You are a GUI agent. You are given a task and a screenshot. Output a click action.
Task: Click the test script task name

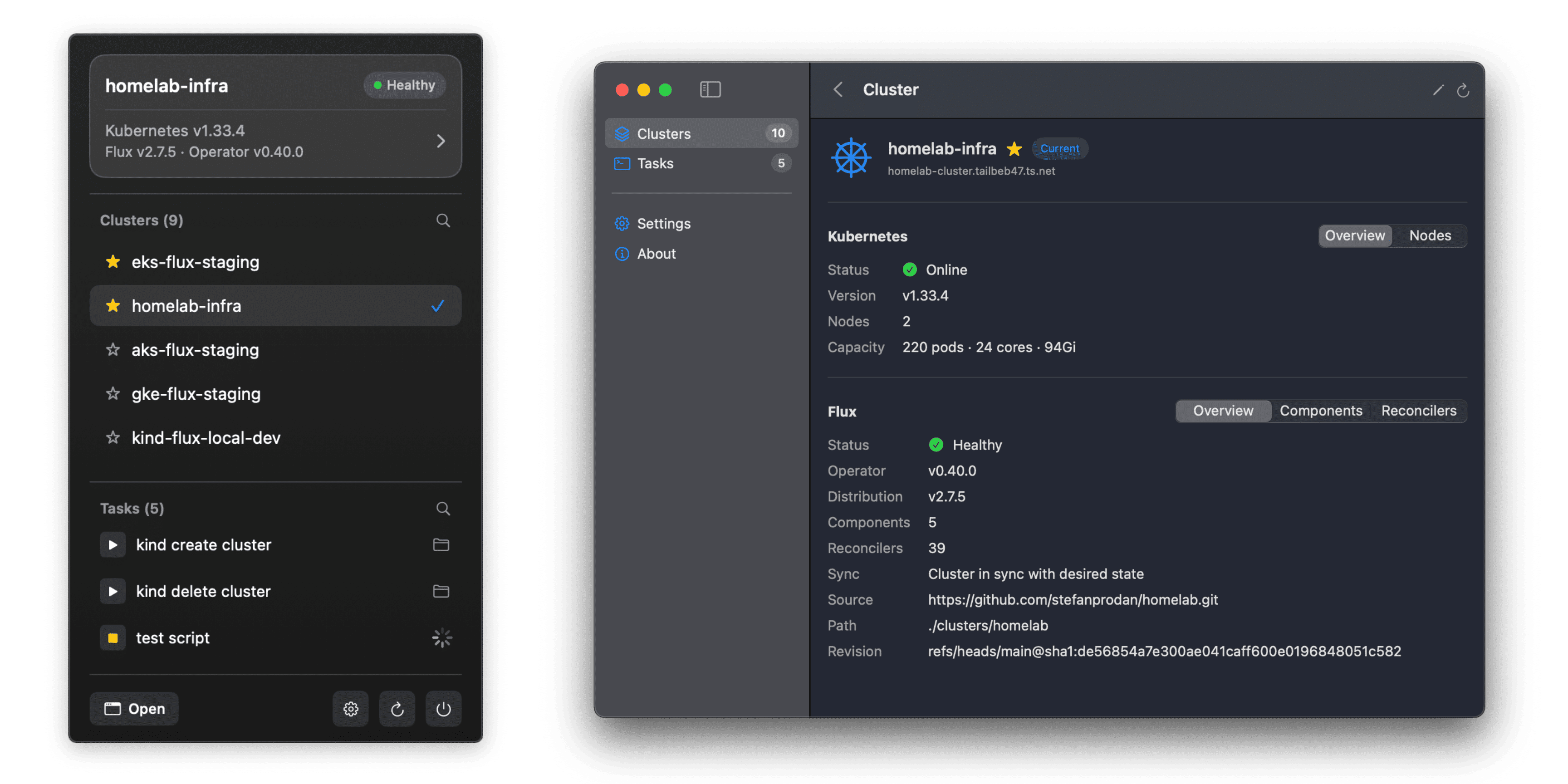(173, 638)
